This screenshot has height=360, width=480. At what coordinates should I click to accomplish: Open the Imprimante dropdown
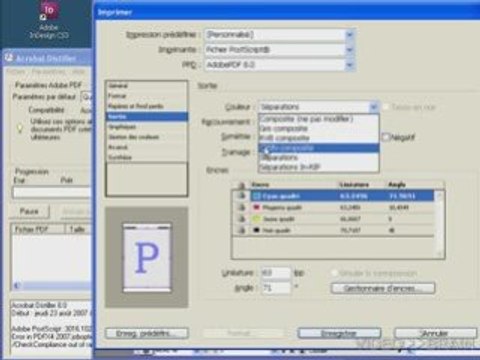point(349,50)
